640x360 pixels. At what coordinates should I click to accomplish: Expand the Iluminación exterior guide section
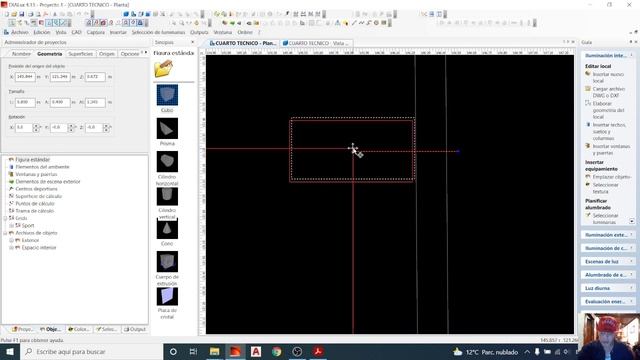[x=607, y=235]
